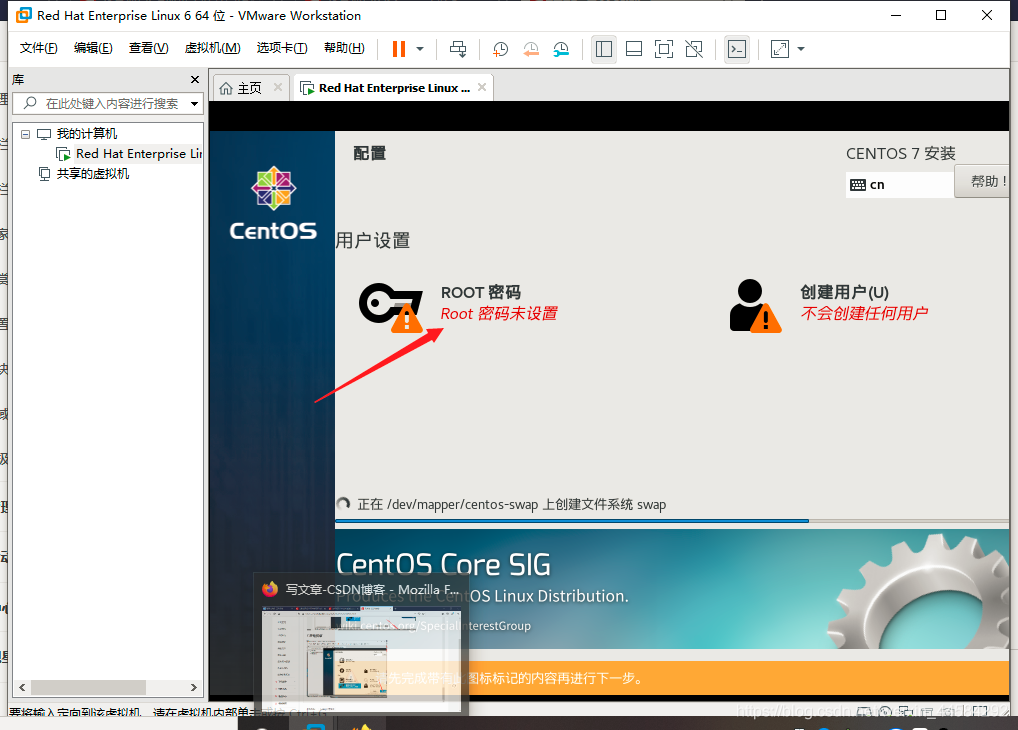Open console view icon
The width and height of the screenshot is (1018, 730).
tap(737, 49)
